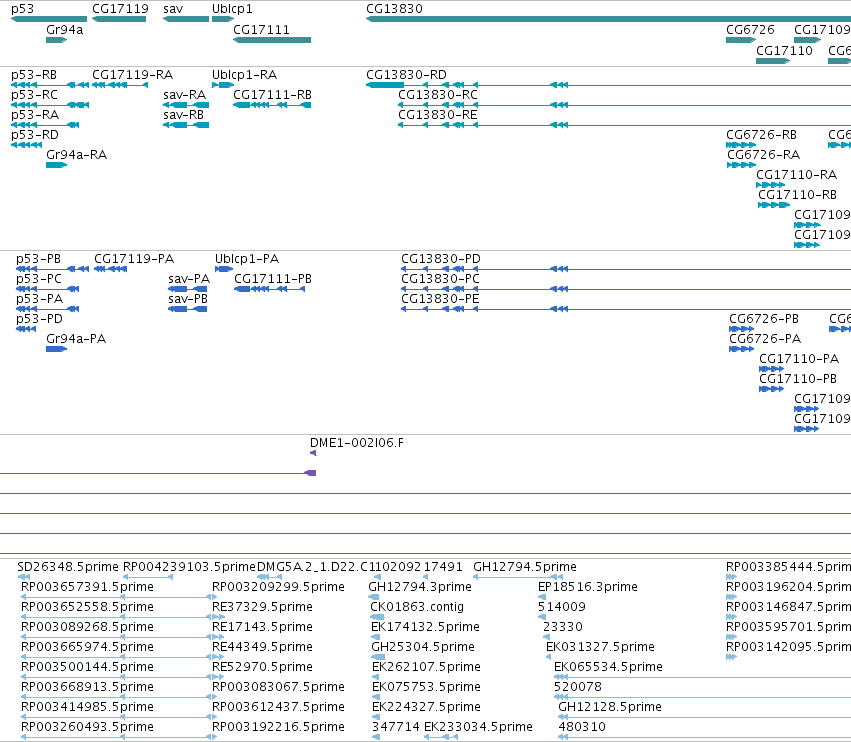The height and width of the screenshot is (742, 851).
Task: Select the CG13830-RC transcript
Action: [624, 105]
